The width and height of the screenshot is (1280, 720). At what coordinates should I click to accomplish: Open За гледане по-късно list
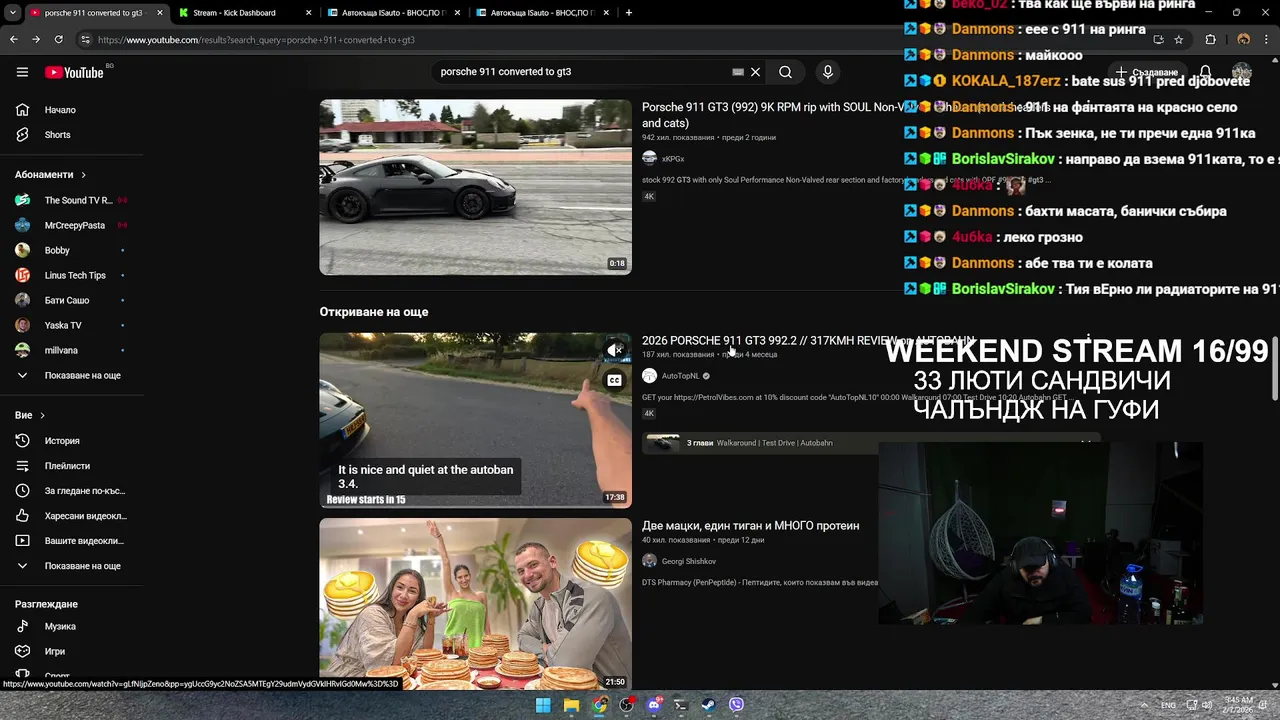(72, 491)
